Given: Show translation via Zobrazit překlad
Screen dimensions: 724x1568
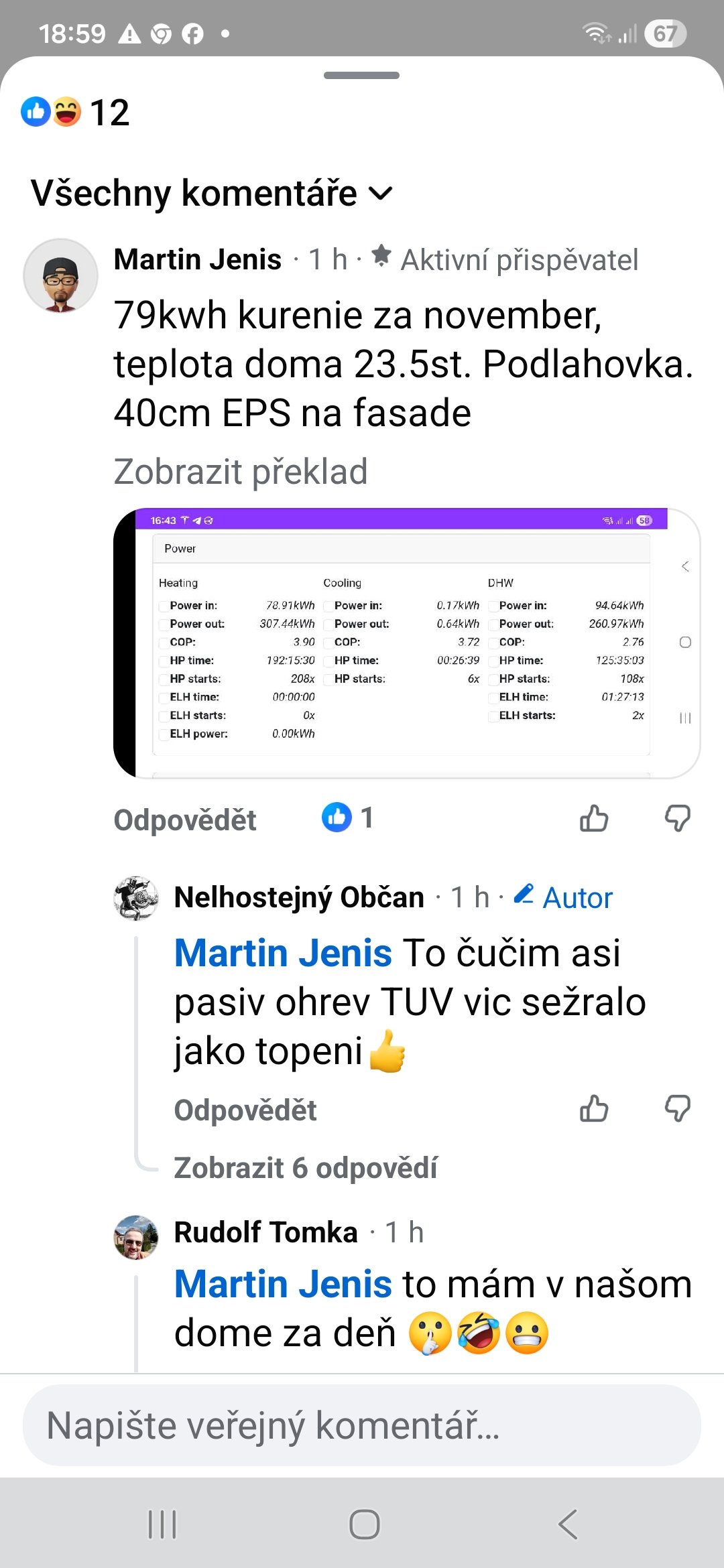Looking at the screenshot, I should coord(241,471).
